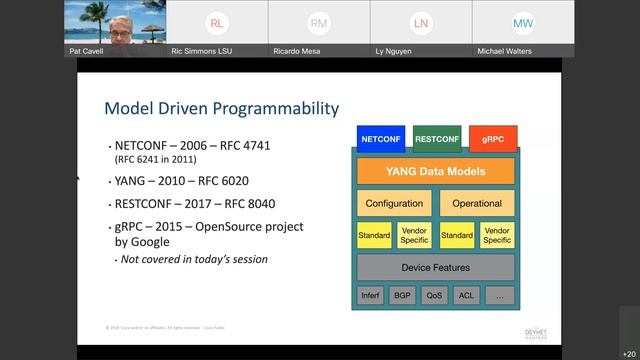Click the Pat Cavell name label

(86, 51)
